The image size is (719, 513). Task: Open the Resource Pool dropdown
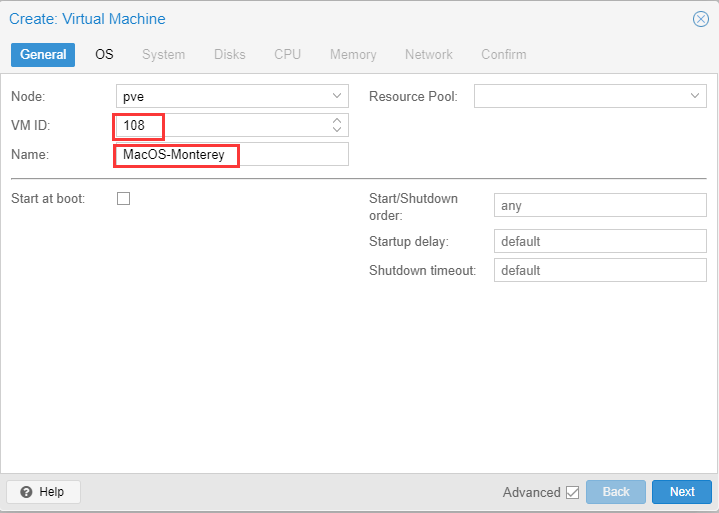695,96
